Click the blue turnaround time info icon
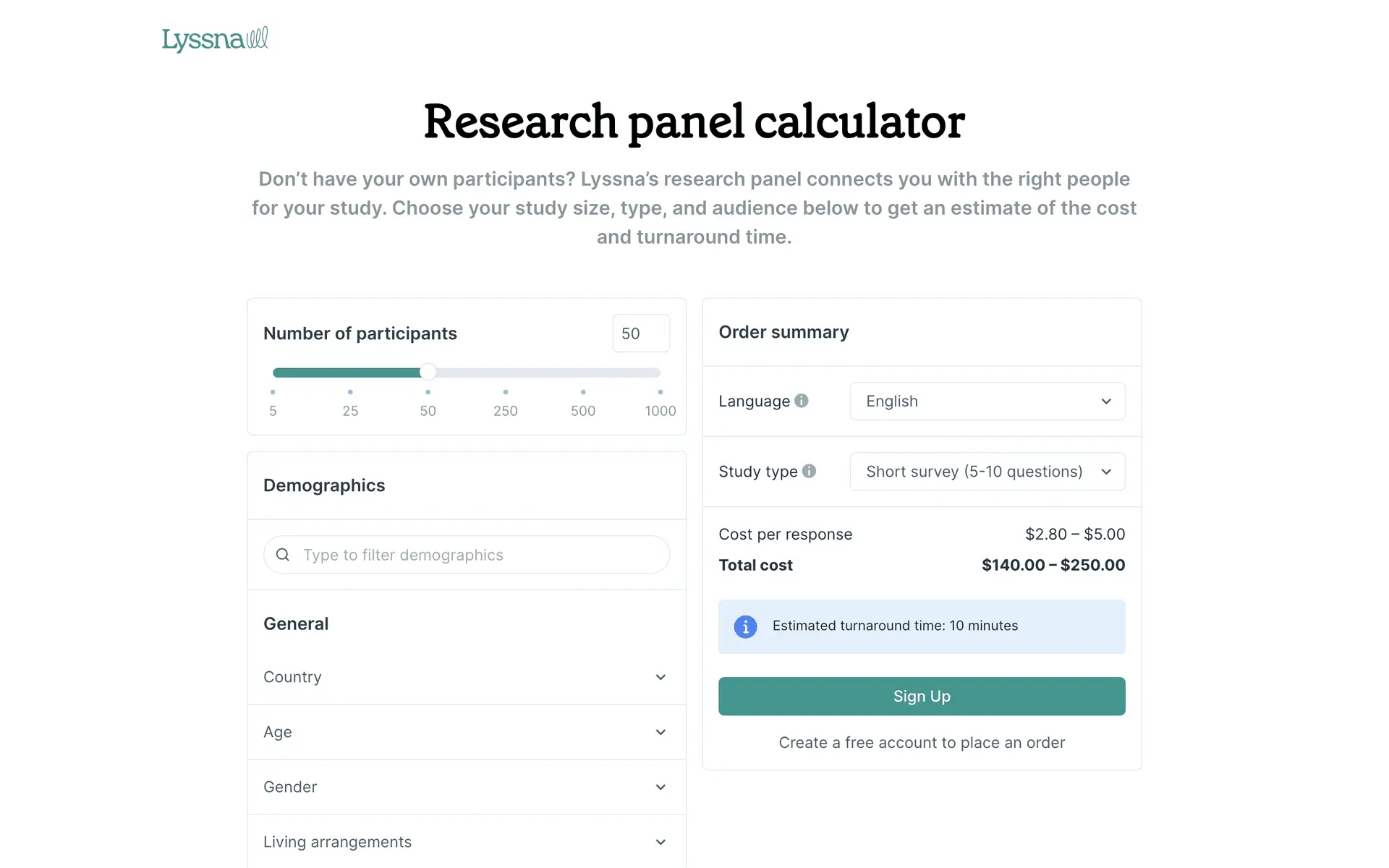Image resolution: width=1389 pixels, height=868 pixels. tap(746, 626)
